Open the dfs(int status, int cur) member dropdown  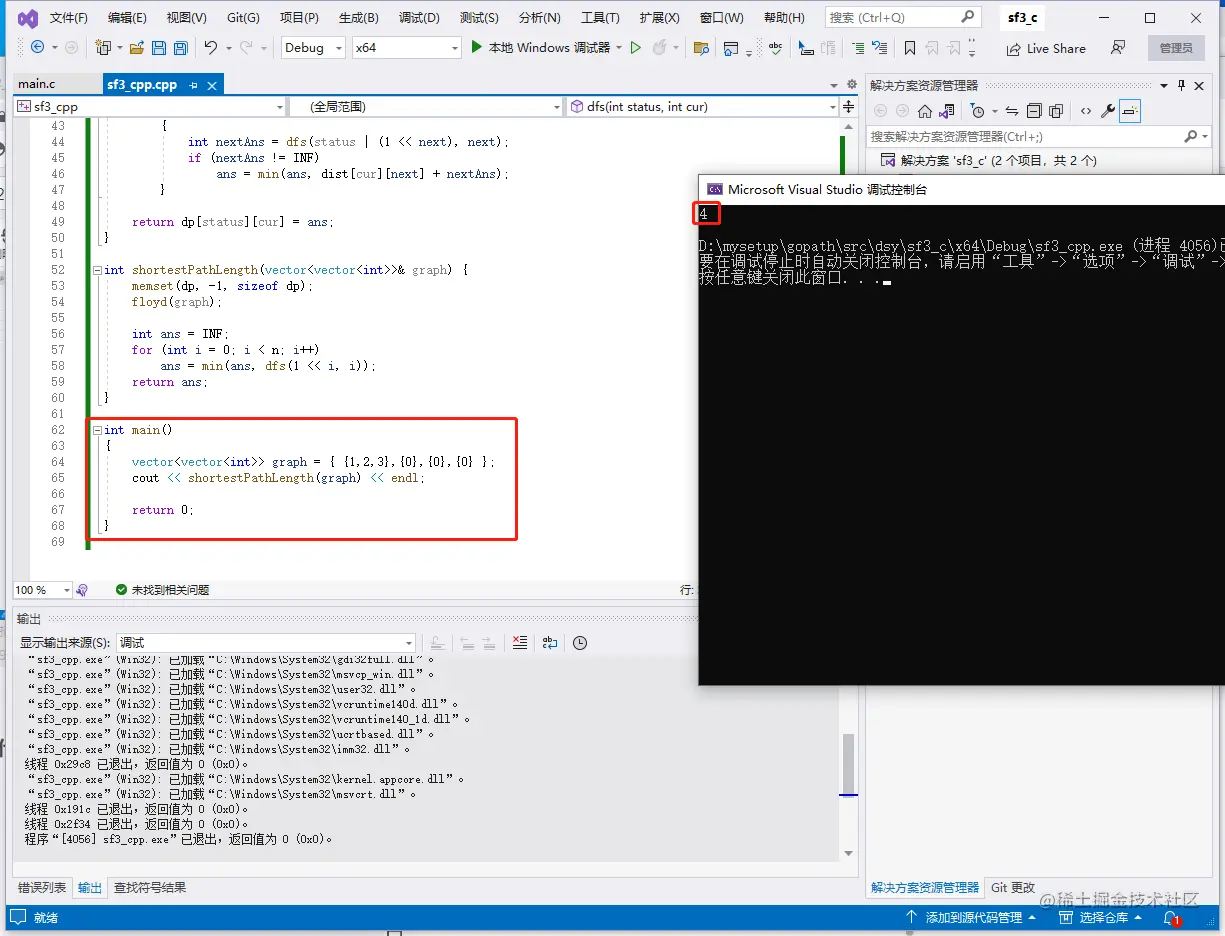pos(703,106)
